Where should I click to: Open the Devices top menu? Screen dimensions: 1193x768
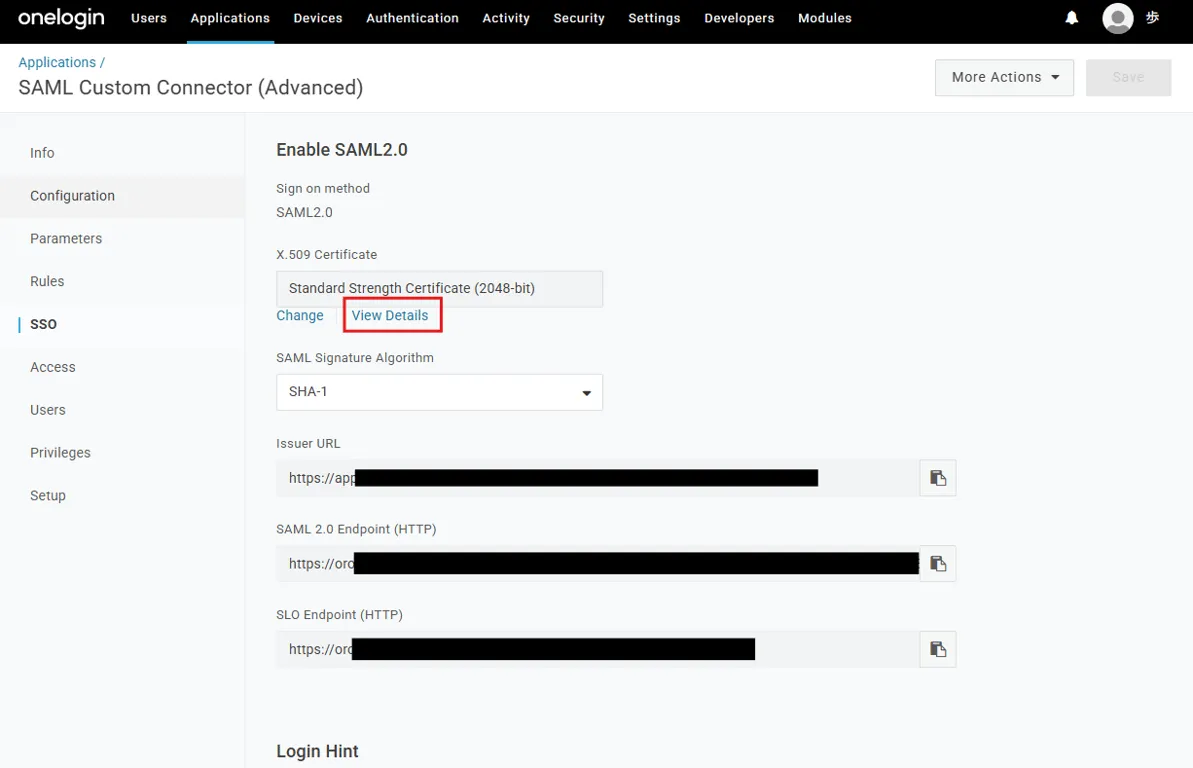(318, 18)
